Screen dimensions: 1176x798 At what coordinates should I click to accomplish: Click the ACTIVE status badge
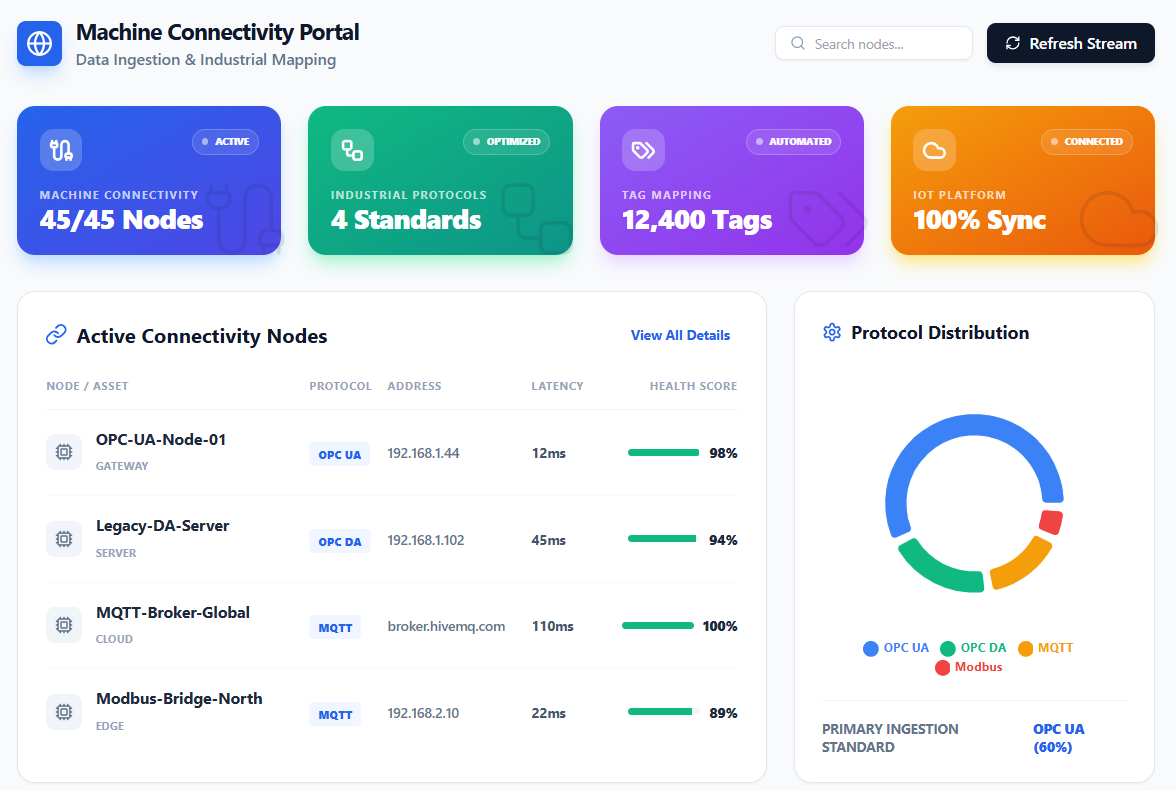pyautogui.click(x=226, y=142)
